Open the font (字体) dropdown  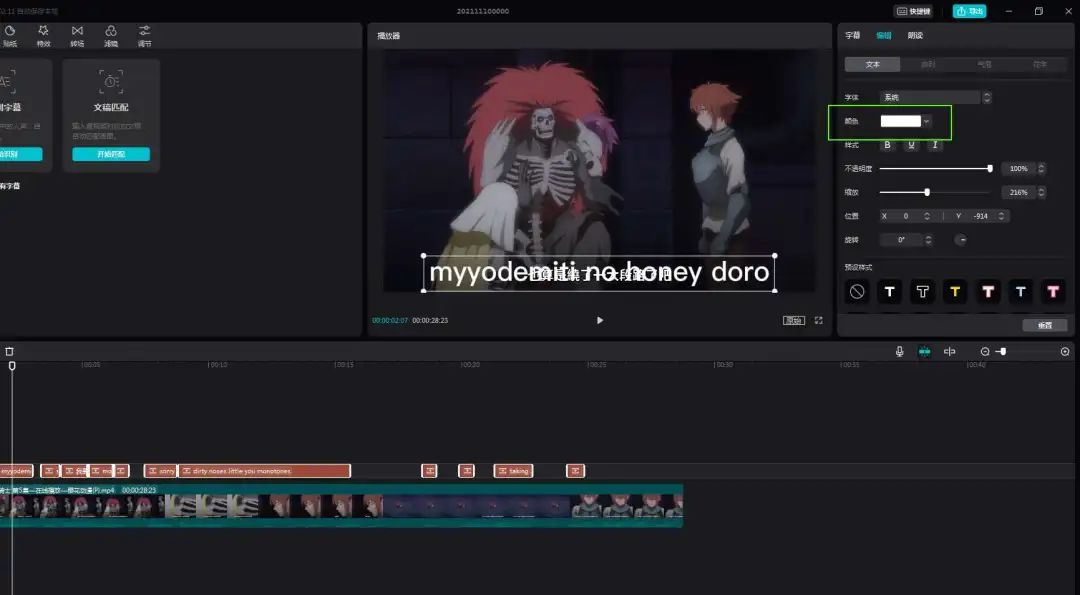(935, 97)
